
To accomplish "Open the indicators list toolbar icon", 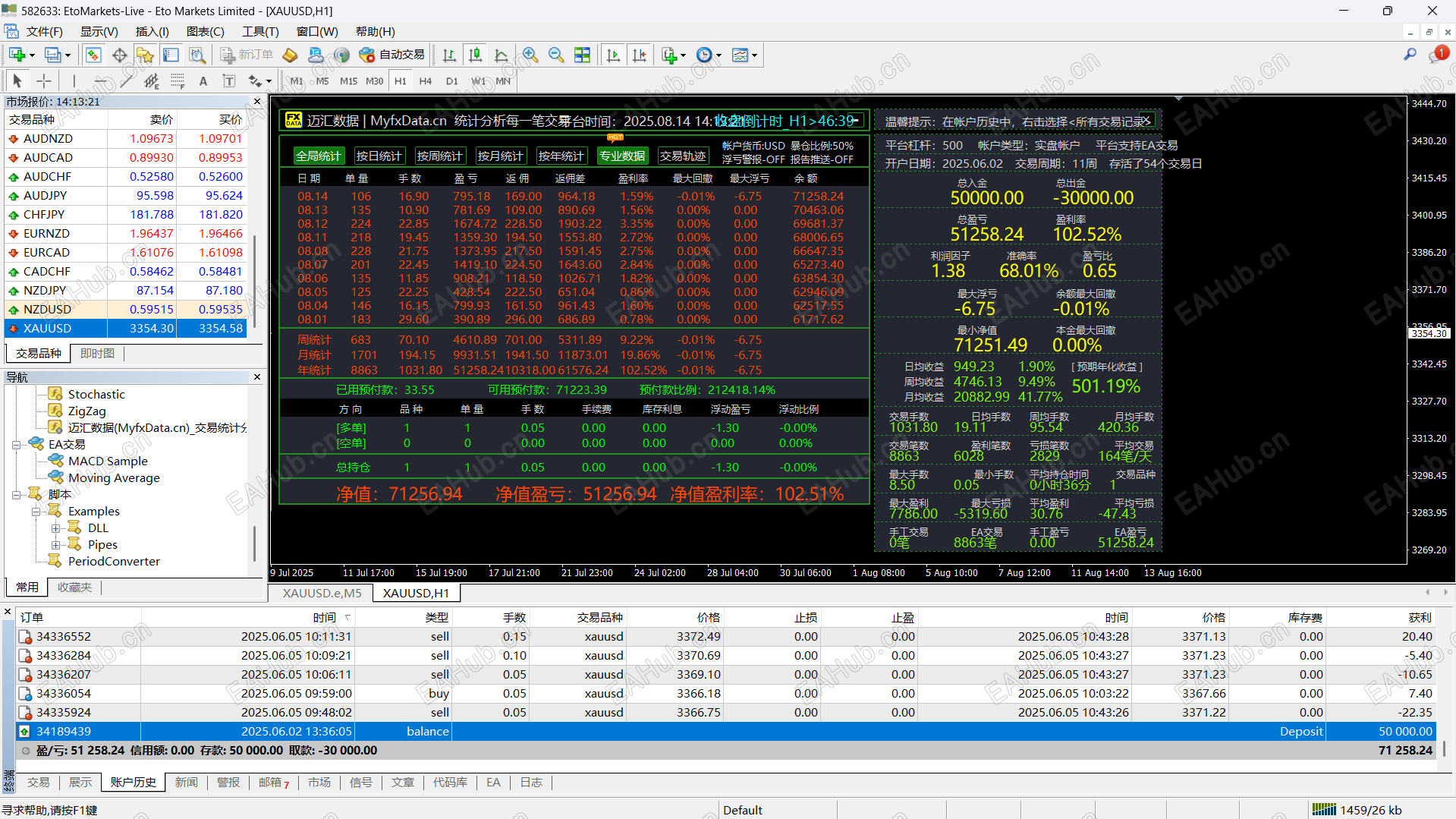I will [668, 55].
